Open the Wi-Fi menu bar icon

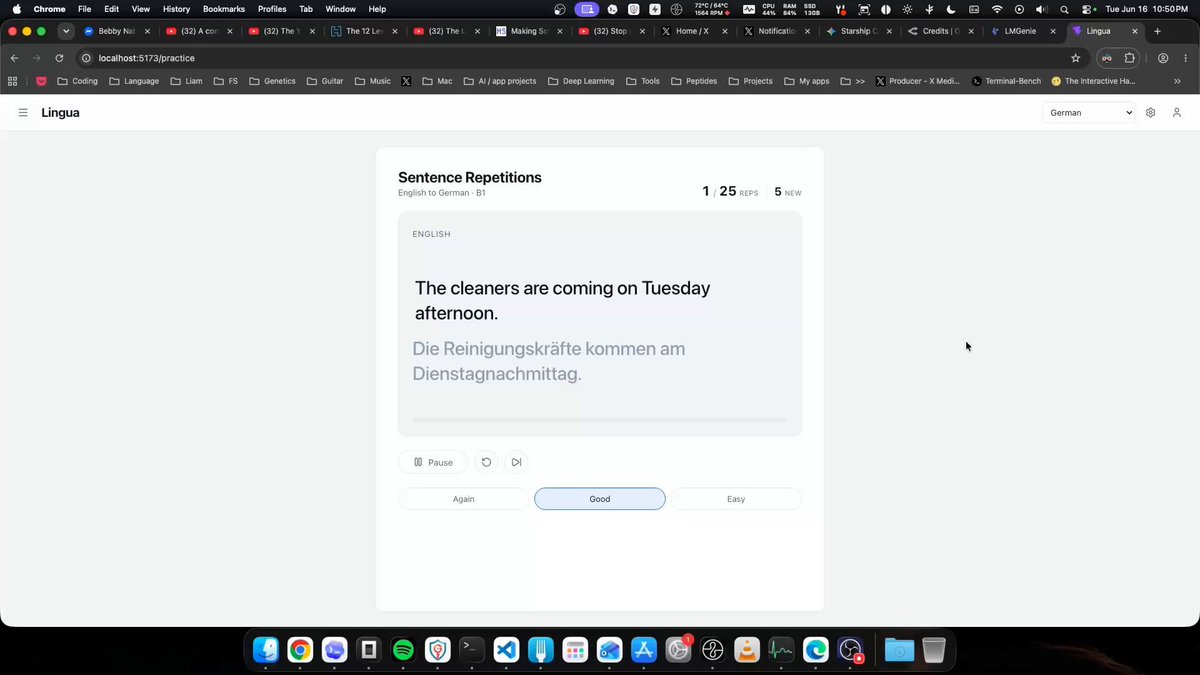pyautogui.click(x=996, y=9)
